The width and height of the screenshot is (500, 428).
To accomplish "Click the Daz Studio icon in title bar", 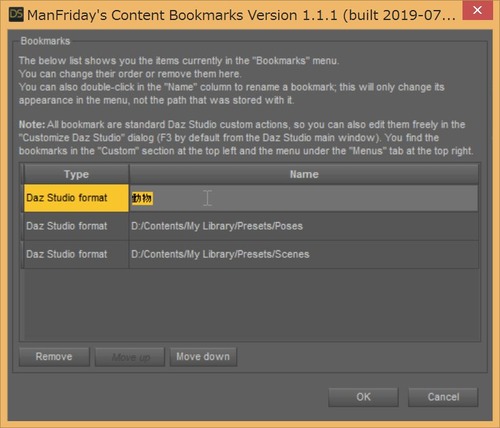I will pos(16,14).
